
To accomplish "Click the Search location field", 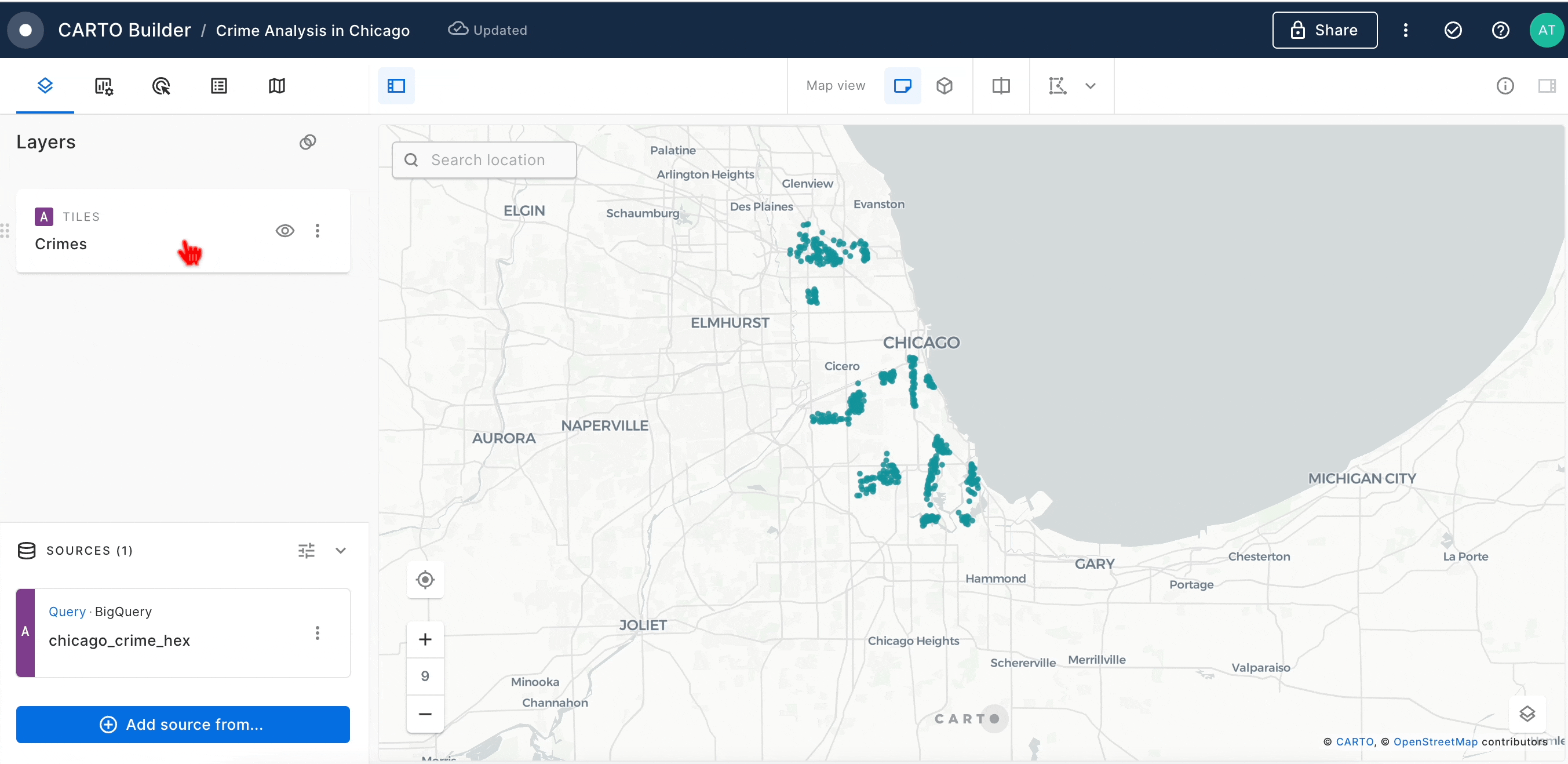I will coord(484,159).
